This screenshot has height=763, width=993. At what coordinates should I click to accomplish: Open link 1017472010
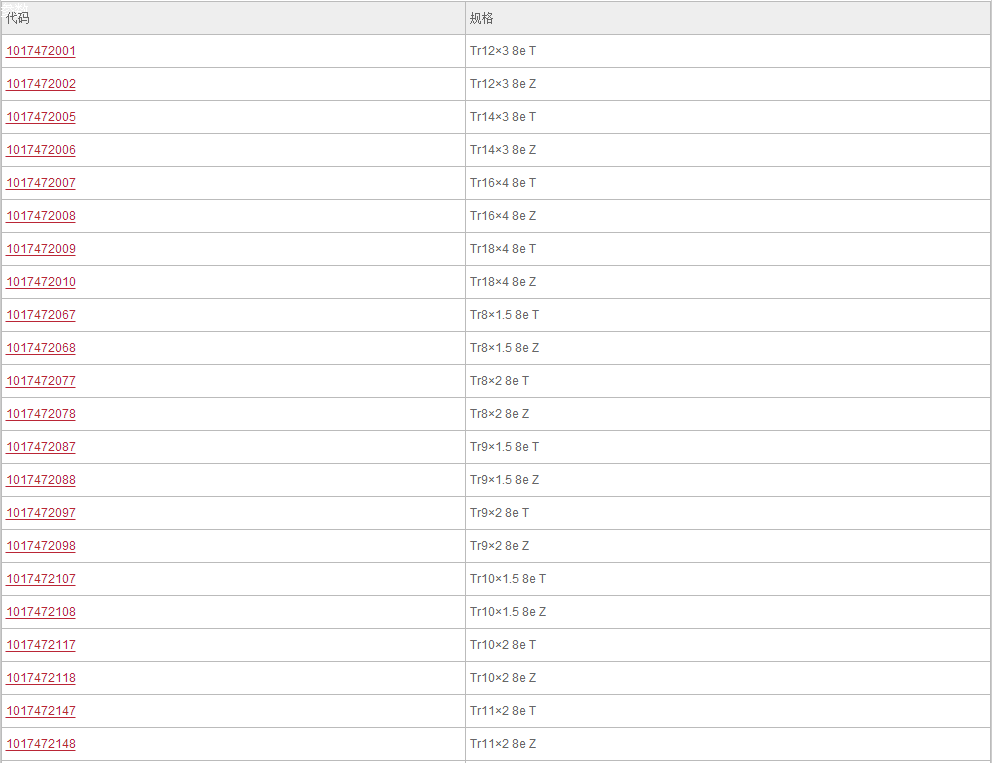tap(41, 282)
